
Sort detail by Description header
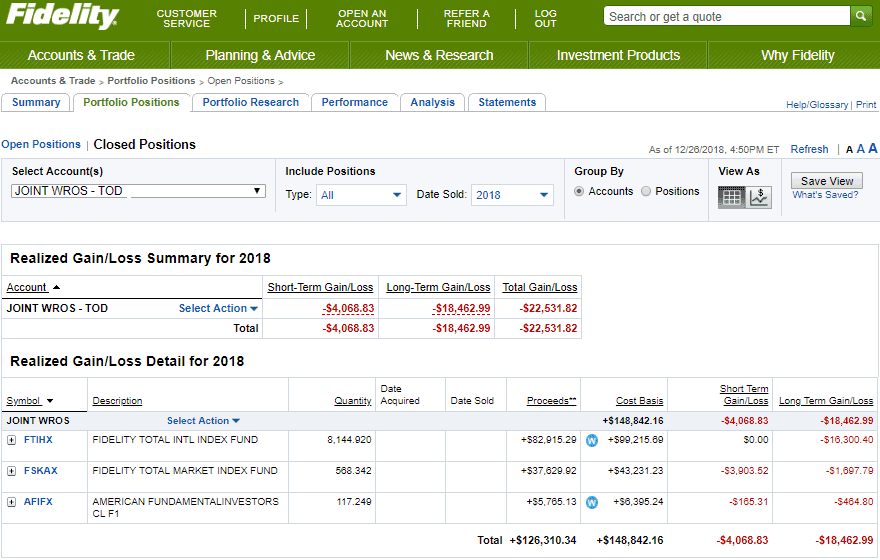point(117,401)
